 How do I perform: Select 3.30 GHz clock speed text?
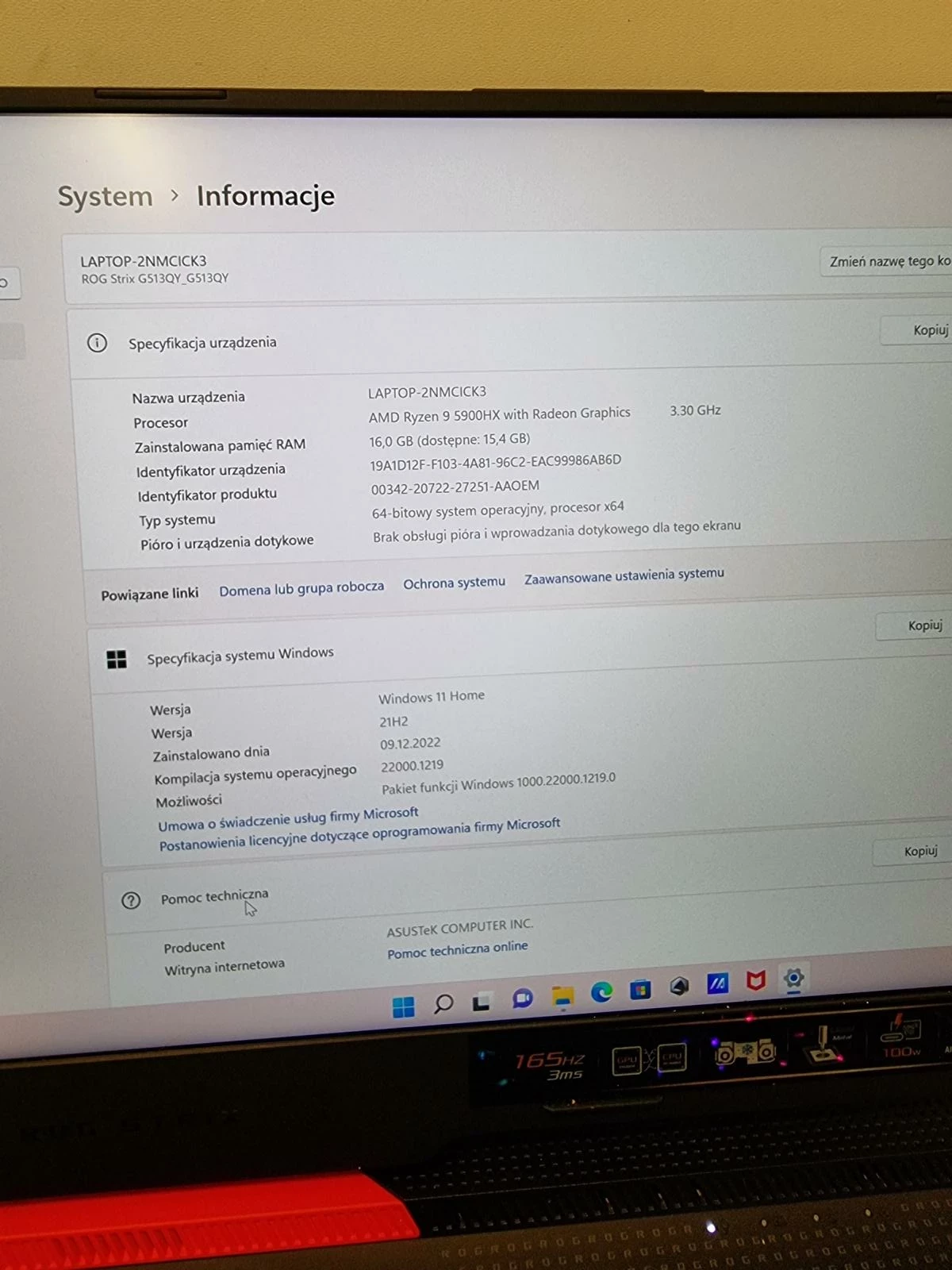pyautogui.click(x=695, y=410)
